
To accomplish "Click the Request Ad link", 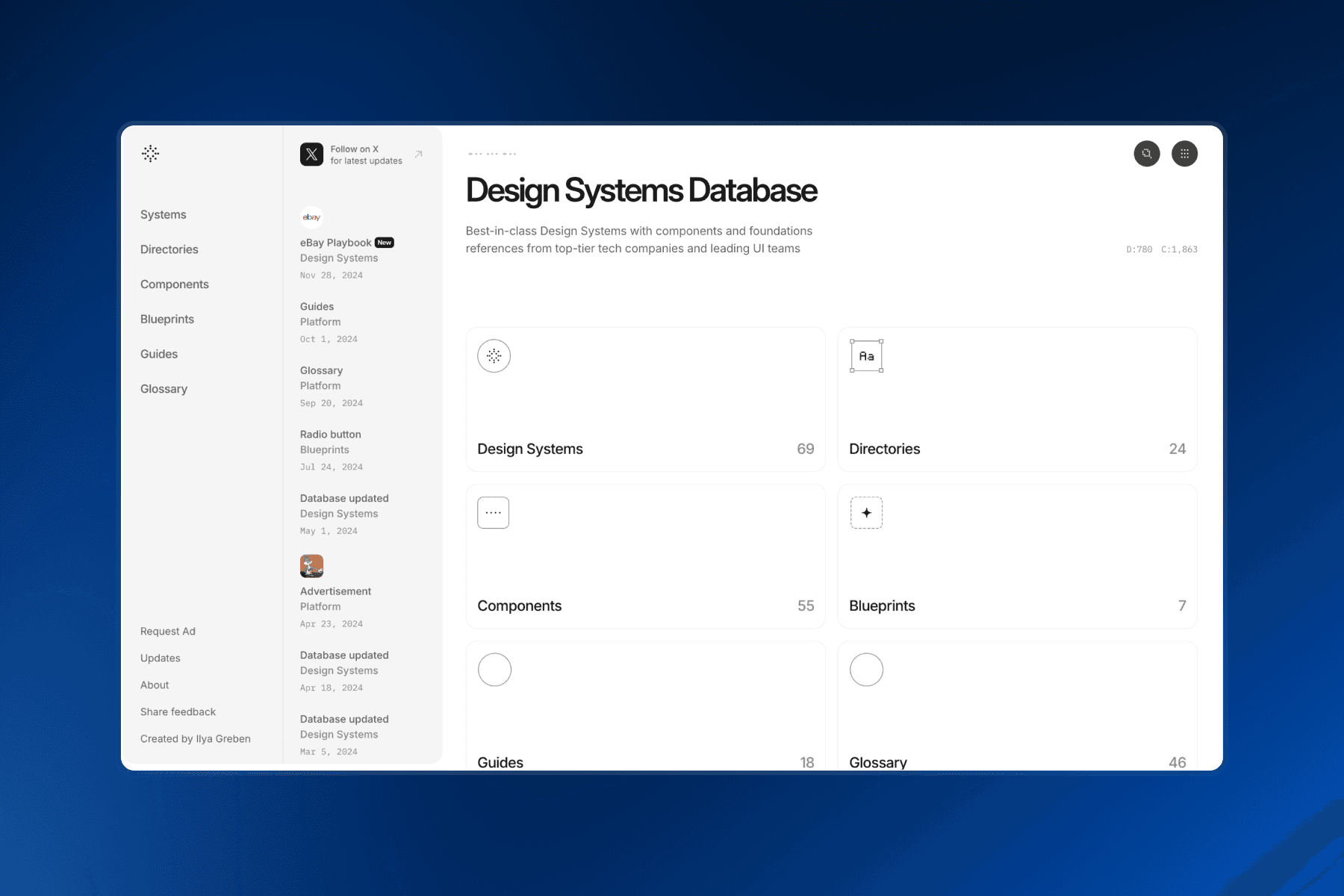I will [167, 631].
